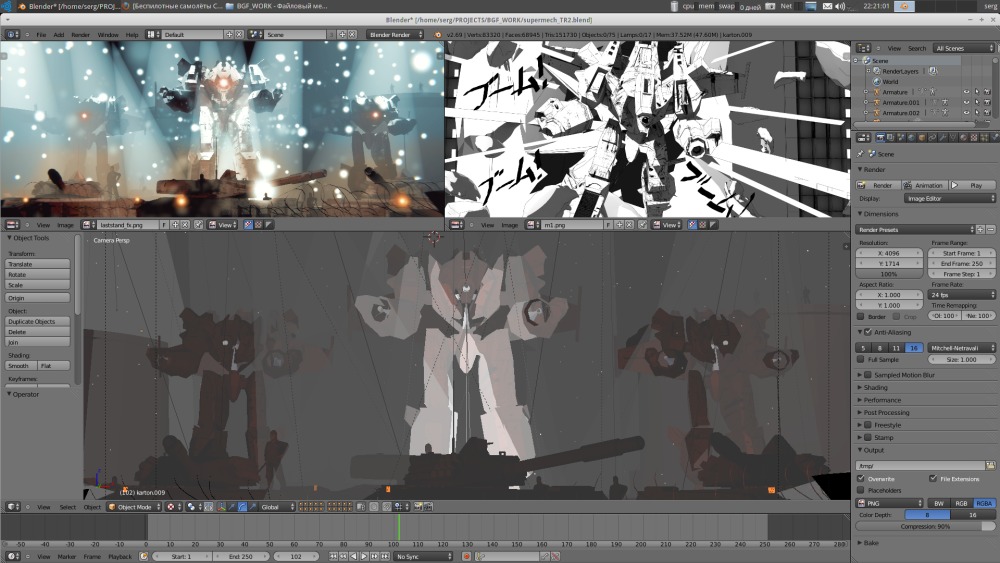Select the translate manipulator arrow icon

231,507
